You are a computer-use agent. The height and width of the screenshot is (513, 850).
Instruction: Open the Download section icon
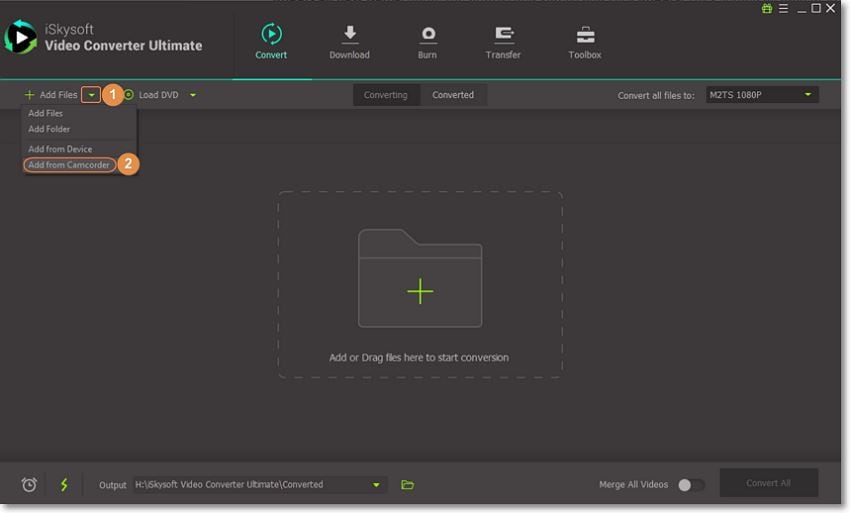pyautogui.click(x=350, y=34)
